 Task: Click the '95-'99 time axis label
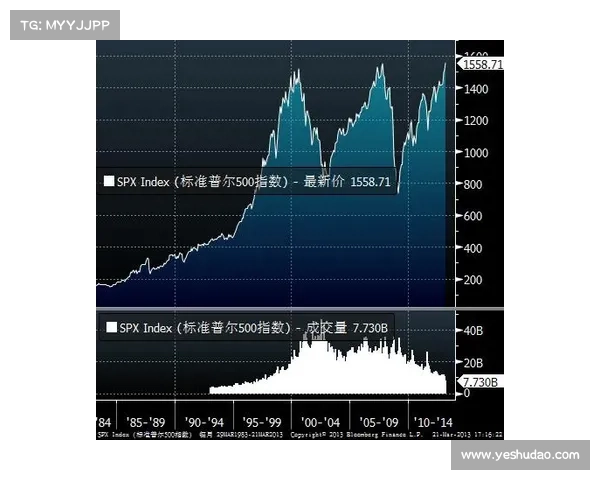[x=262, y=423]
